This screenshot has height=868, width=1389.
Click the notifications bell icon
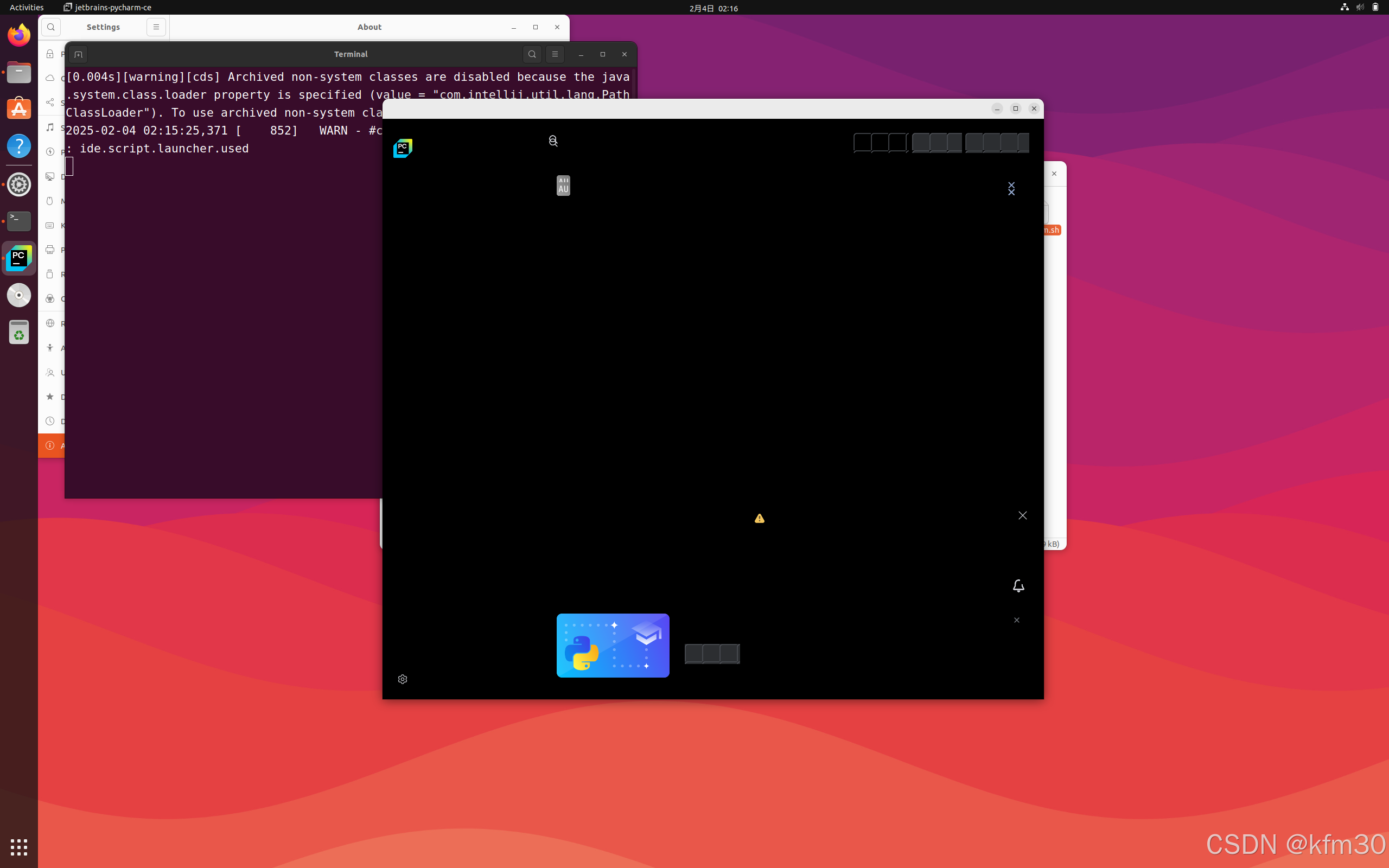click(x=1018, y=585)
